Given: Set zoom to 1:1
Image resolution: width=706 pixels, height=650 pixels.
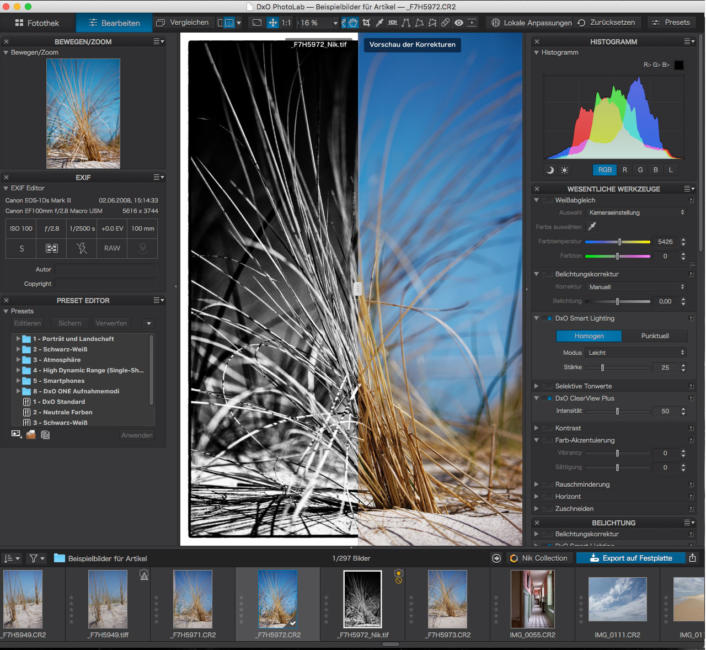Looking at the screenshot, I should (x=286, y=23).
